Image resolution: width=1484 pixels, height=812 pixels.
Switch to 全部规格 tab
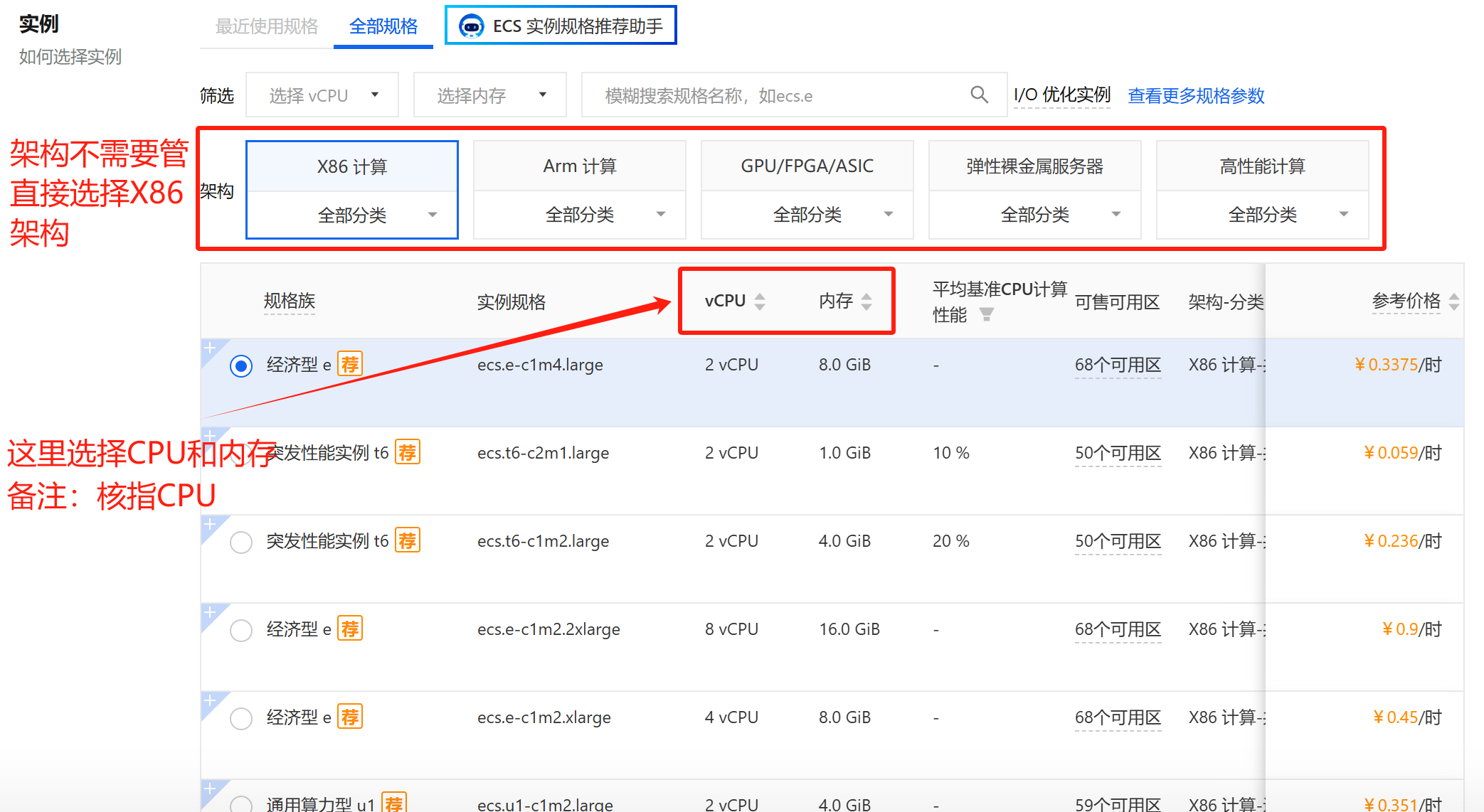pyautogui.click(x=383, y=27)
